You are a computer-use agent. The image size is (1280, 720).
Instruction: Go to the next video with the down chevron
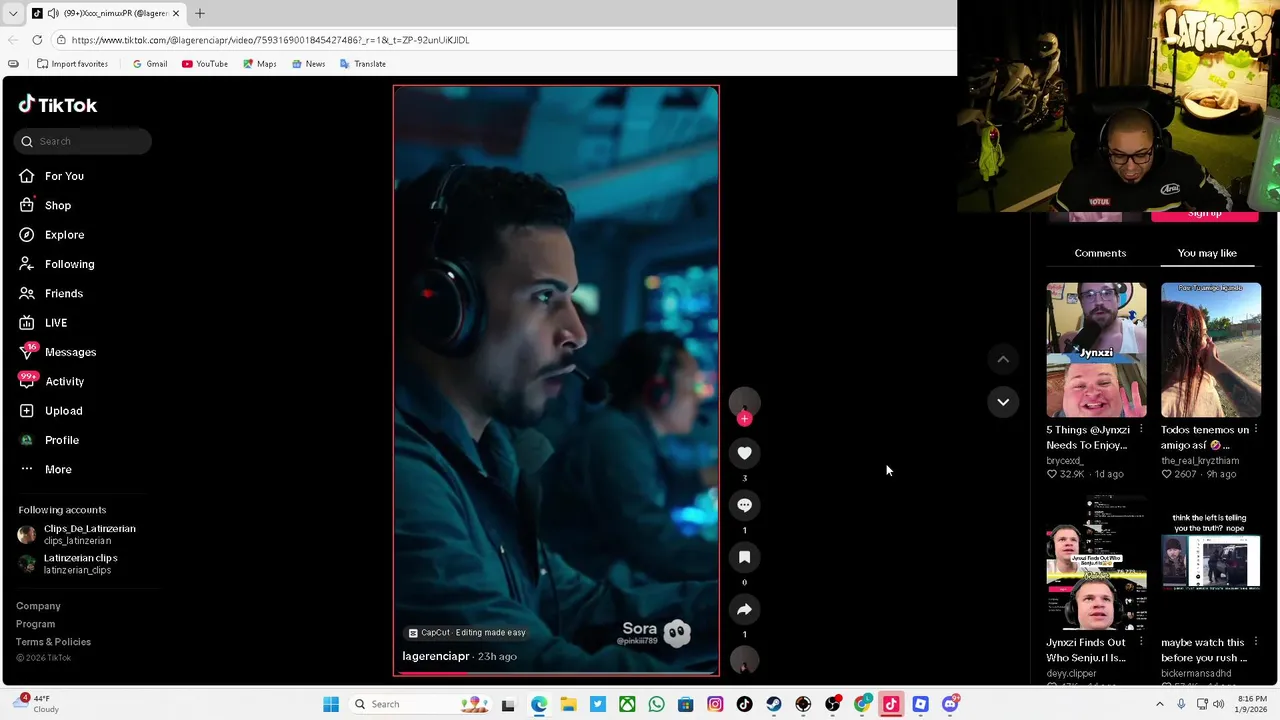[x=1003, y=402]
